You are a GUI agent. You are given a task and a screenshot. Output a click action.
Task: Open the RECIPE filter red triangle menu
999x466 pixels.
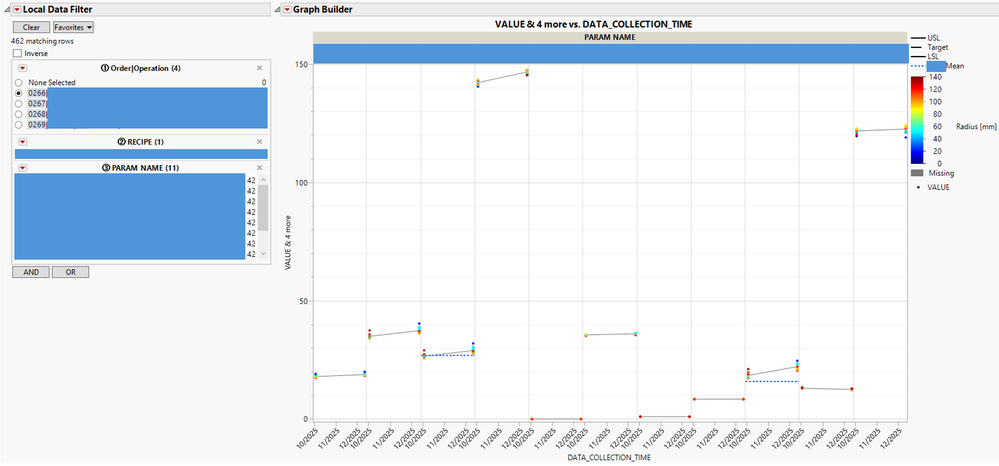point(22,142)
